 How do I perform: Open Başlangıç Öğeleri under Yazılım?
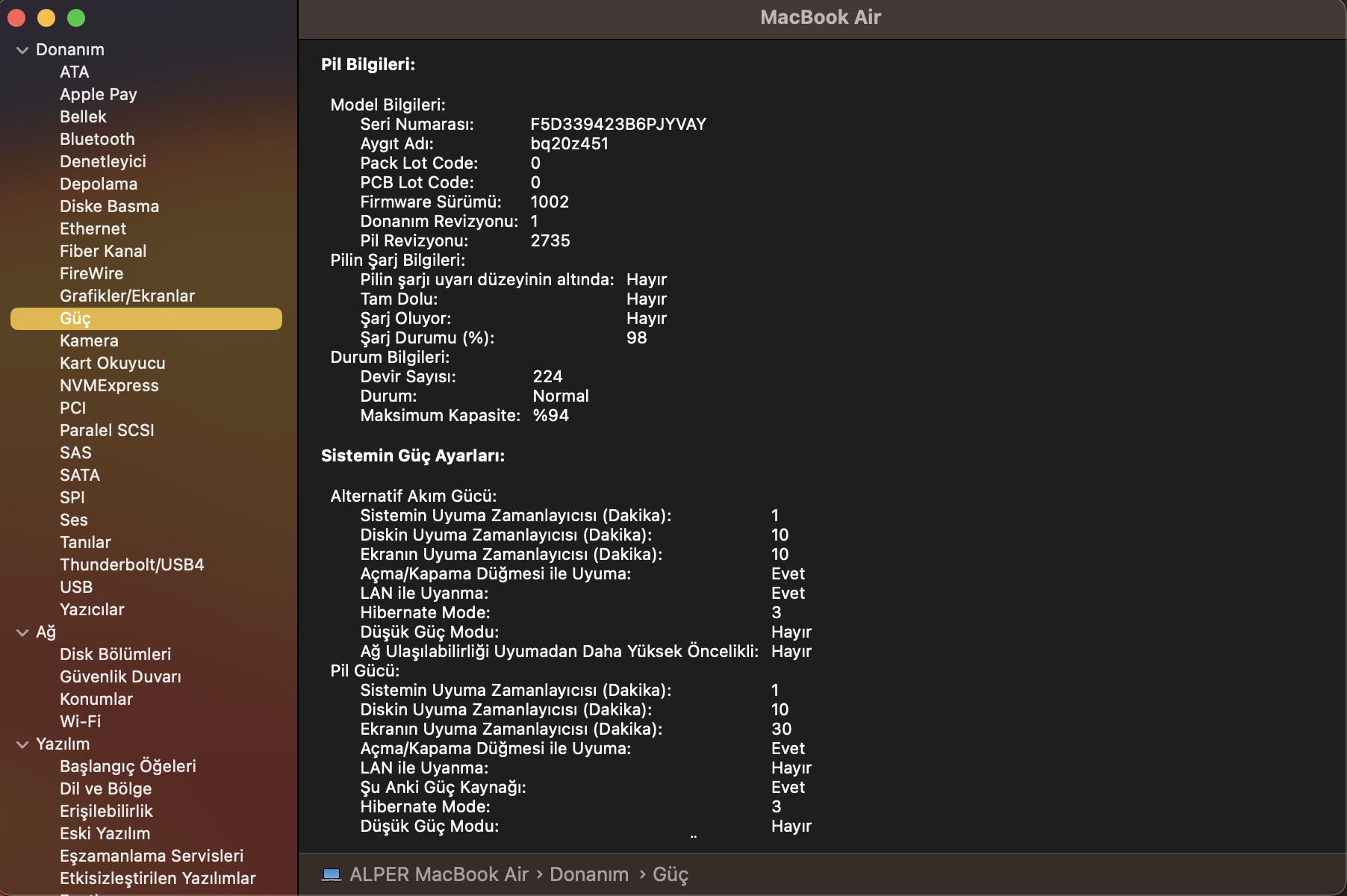[x=128, y=767]
